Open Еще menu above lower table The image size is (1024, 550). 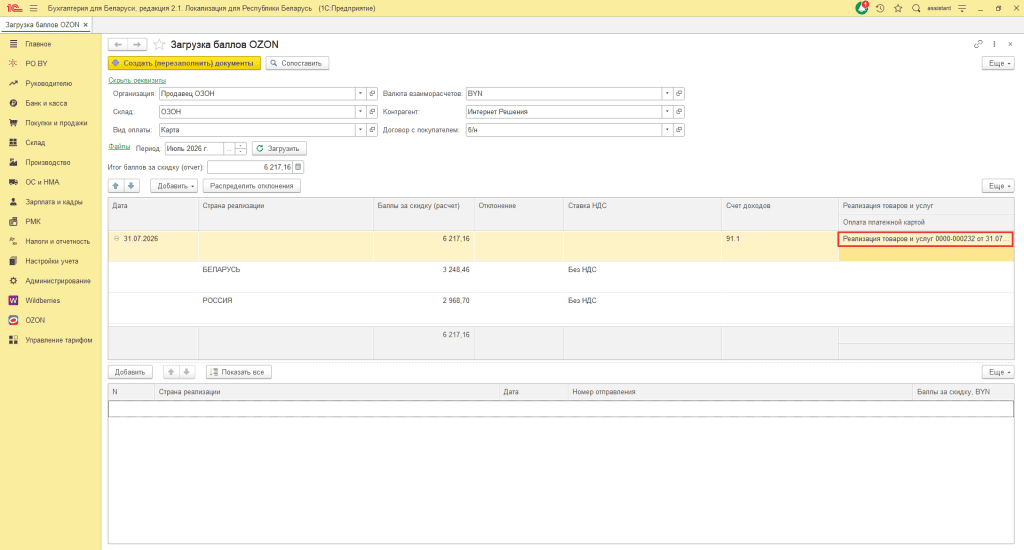click(x=998, y=372)
